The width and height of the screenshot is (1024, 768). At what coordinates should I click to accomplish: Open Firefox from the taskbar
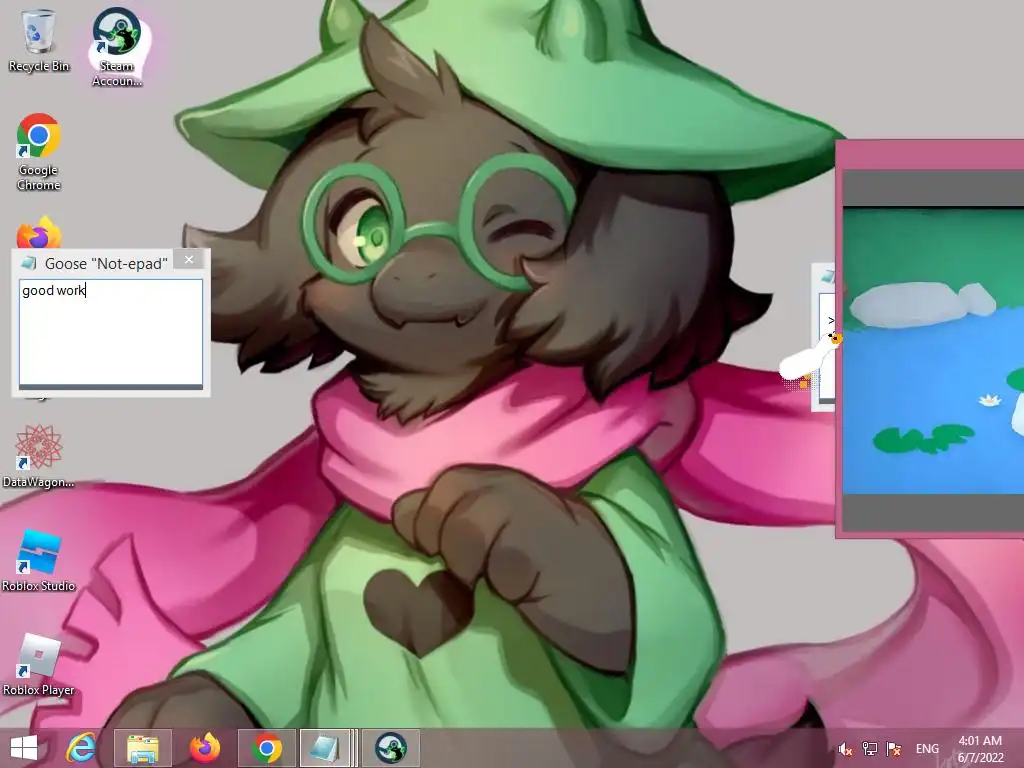tap(205, 748)
